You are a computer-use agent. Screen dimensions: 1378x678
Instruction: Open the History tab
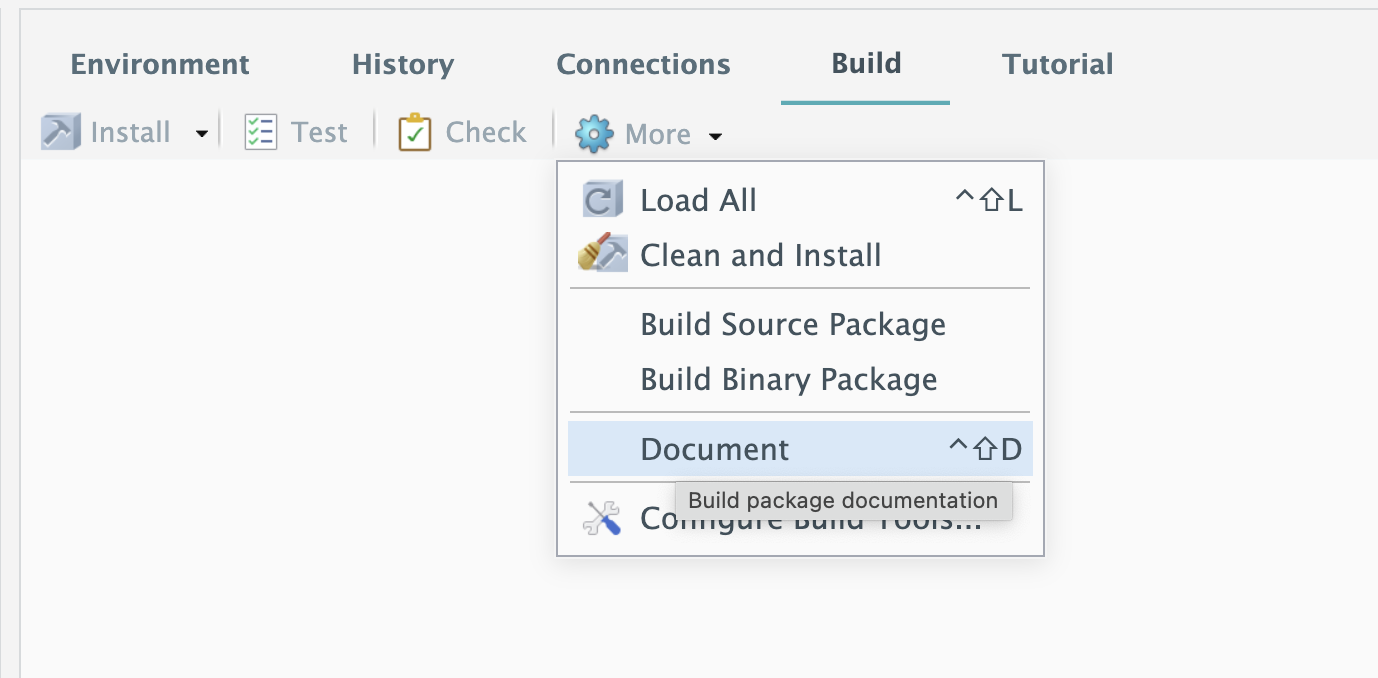[403, 65]
